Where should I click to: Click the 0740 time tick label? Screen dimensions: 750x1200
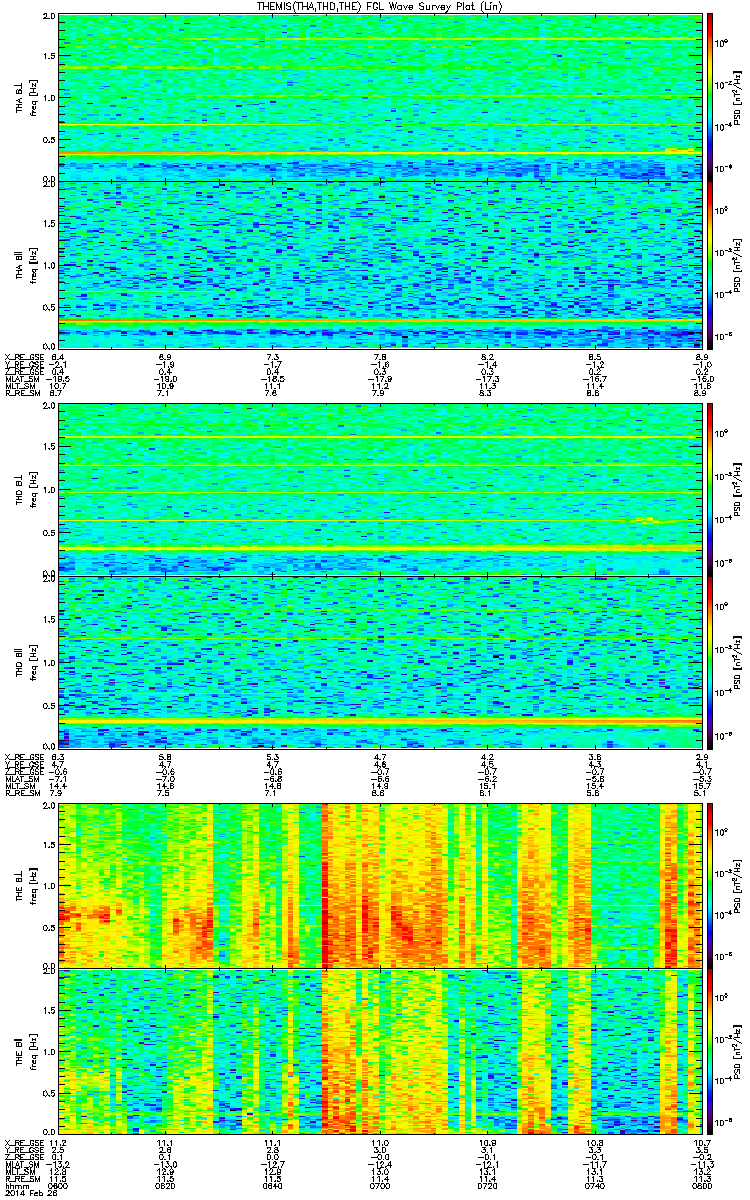tap(595, 1186)
